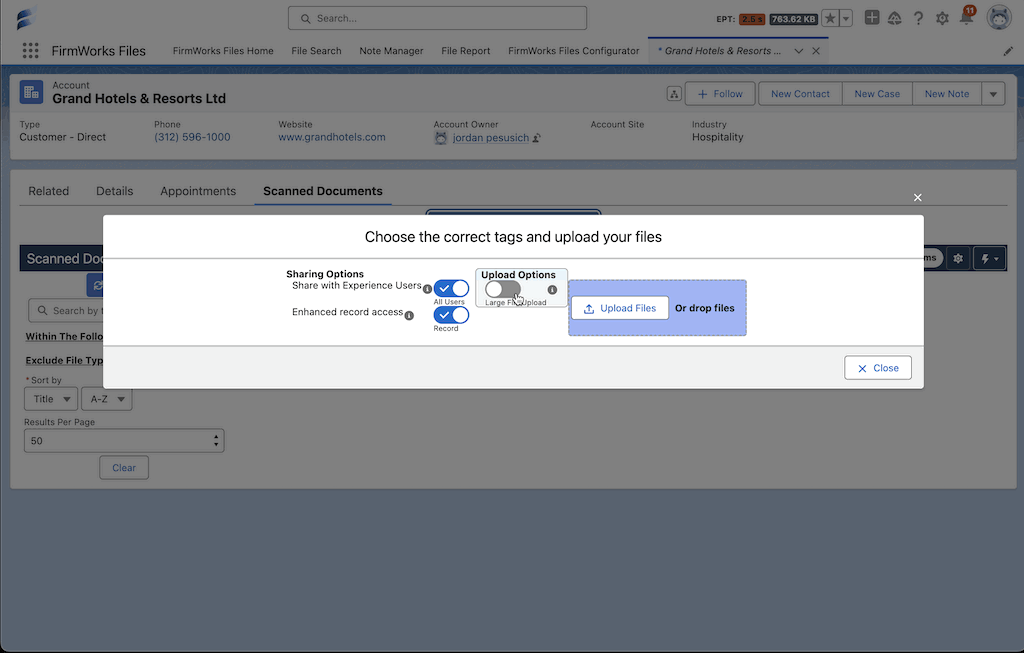Open Trailhead guidance icon

point(895,18)
